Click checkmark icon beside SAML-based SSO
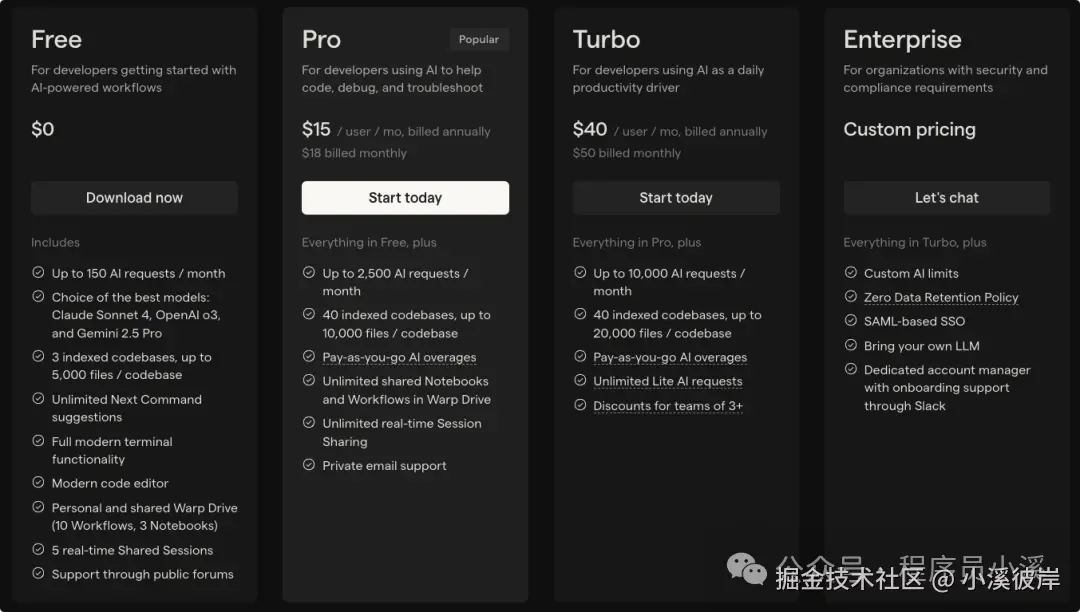 point(851,321)
